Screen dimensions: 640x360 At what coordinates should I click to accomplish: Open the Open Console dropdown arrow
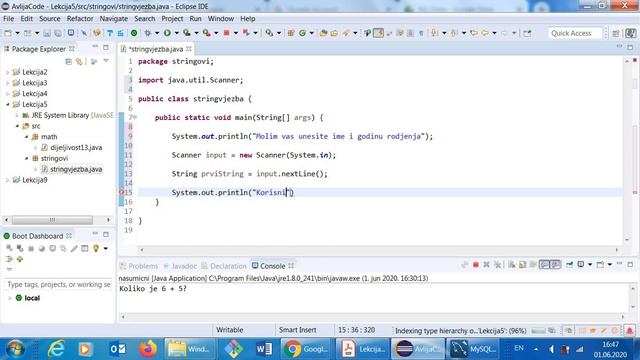(609, 265)
